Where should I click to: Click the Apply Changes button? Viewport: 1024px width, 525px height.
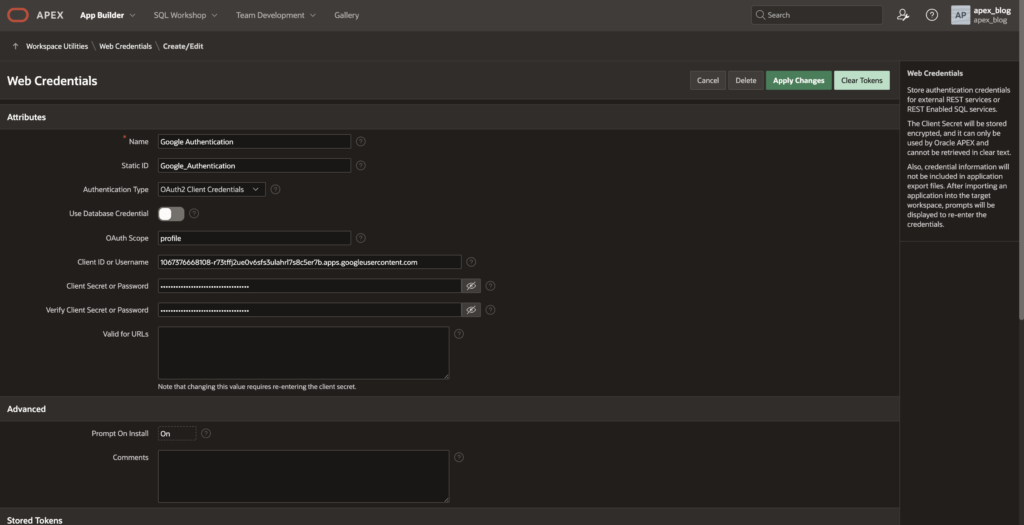[798, 80]
